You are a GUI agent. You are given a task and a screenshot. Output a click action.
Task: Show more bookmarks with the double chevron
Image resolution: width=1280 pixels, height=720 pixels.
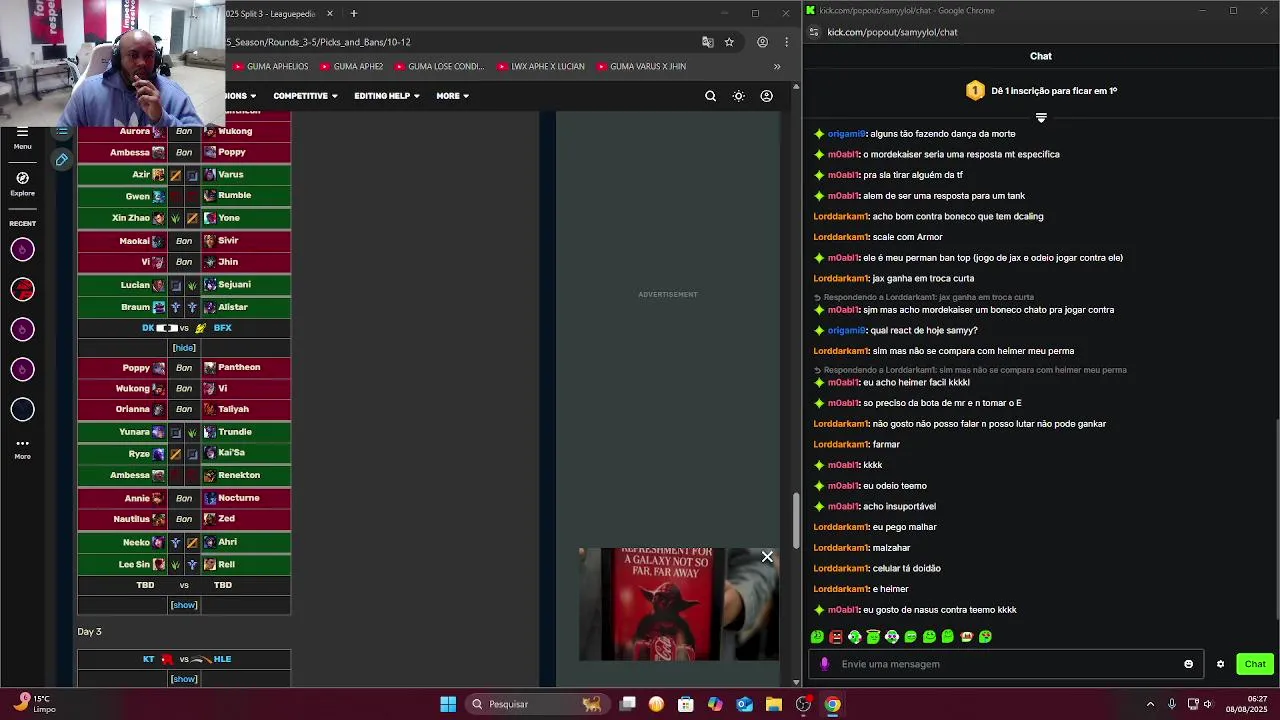(x=777, y=66)
